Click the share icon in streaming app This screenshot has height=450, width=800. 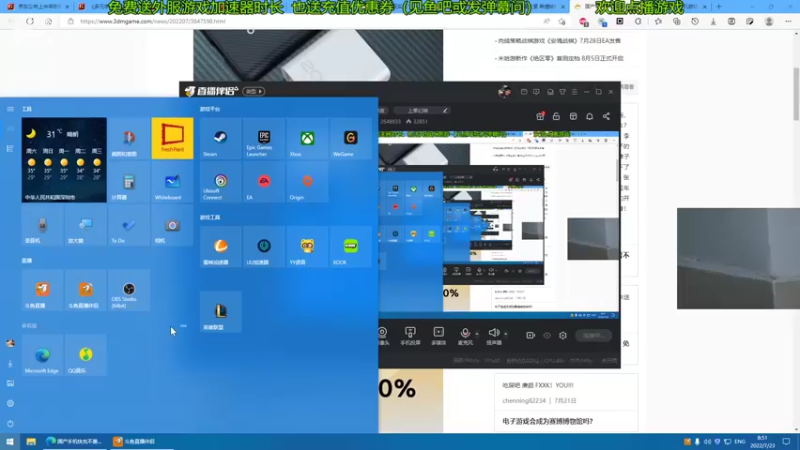[606, 116]
